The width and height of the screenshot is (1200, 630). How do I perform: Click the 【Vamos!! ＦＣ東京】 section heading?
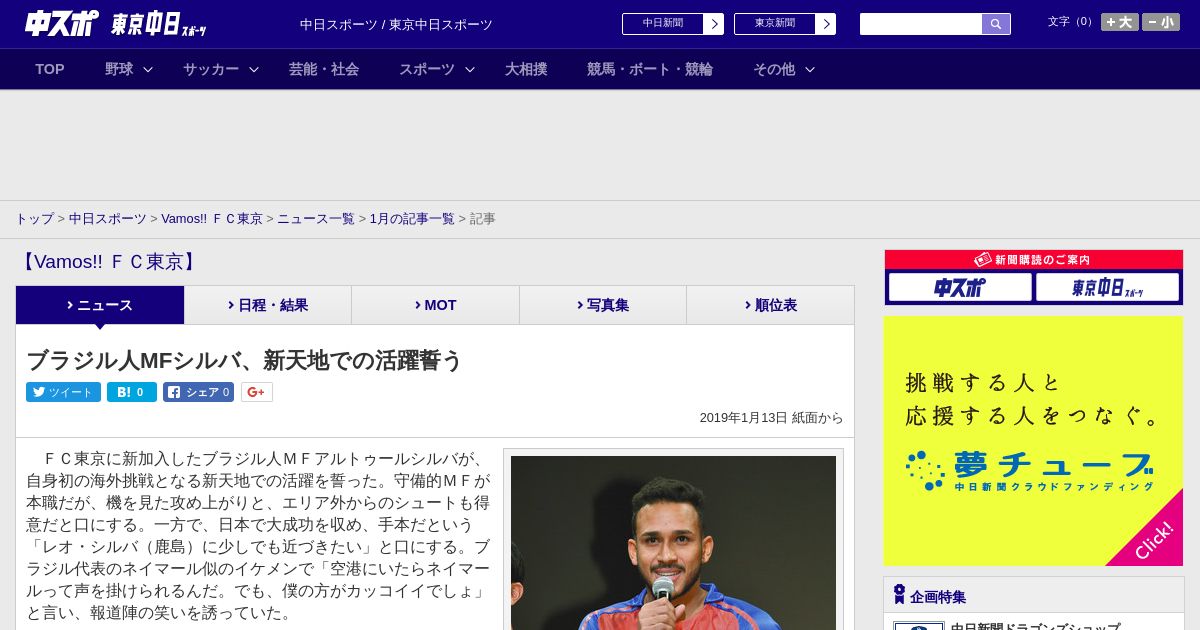pyautogui.click(x=108, y=262)
